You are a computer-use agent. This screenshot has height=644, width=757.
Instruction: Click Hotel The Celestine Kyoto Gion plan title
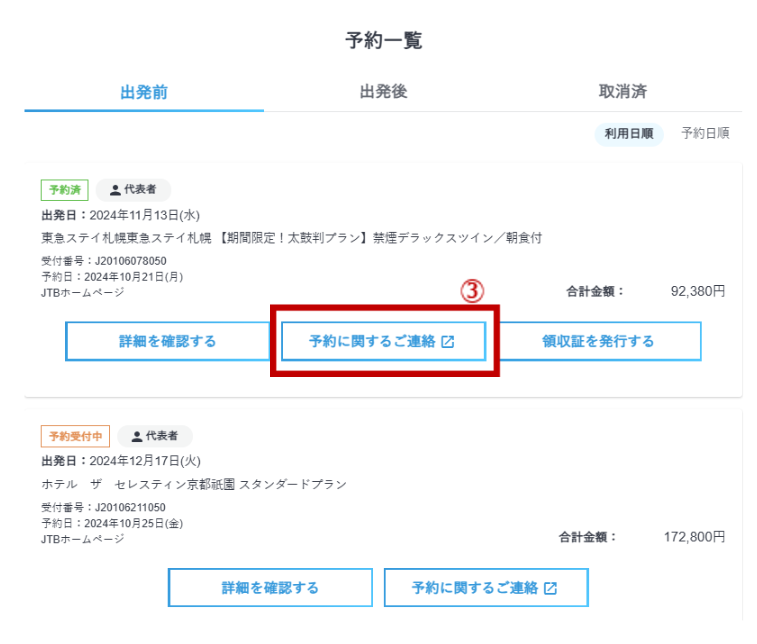[x=194, y=484]
